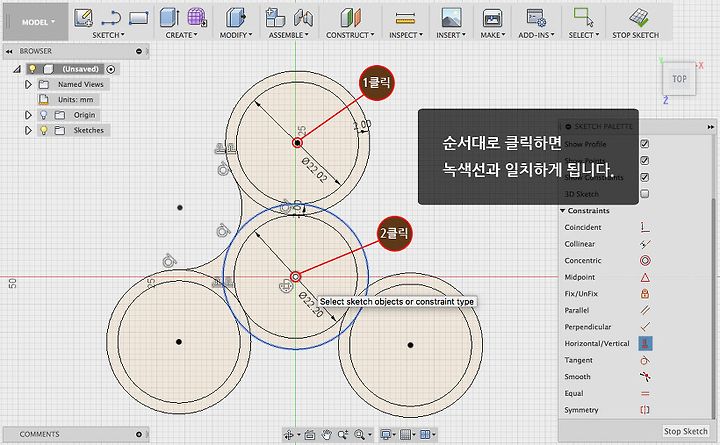Click the Select tool icon
The width and height of the screenshot is (720, 445).
tap(583, 17)
